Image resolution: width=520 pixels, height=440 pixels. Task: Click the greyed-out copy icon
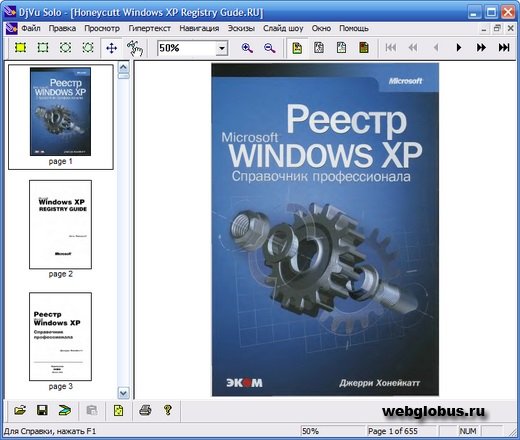[x=92, y=410]
